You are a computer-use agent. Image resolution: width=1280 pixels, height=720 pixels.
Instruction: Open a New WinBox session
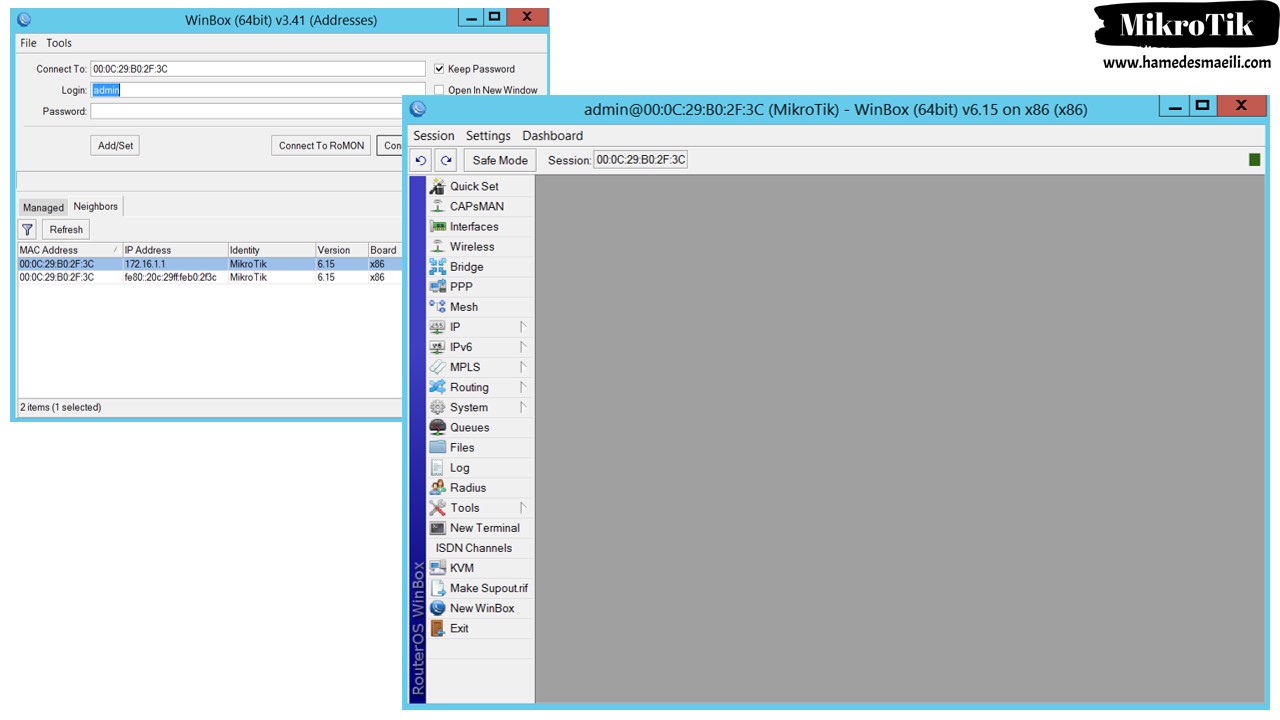(x=480, y=608)
